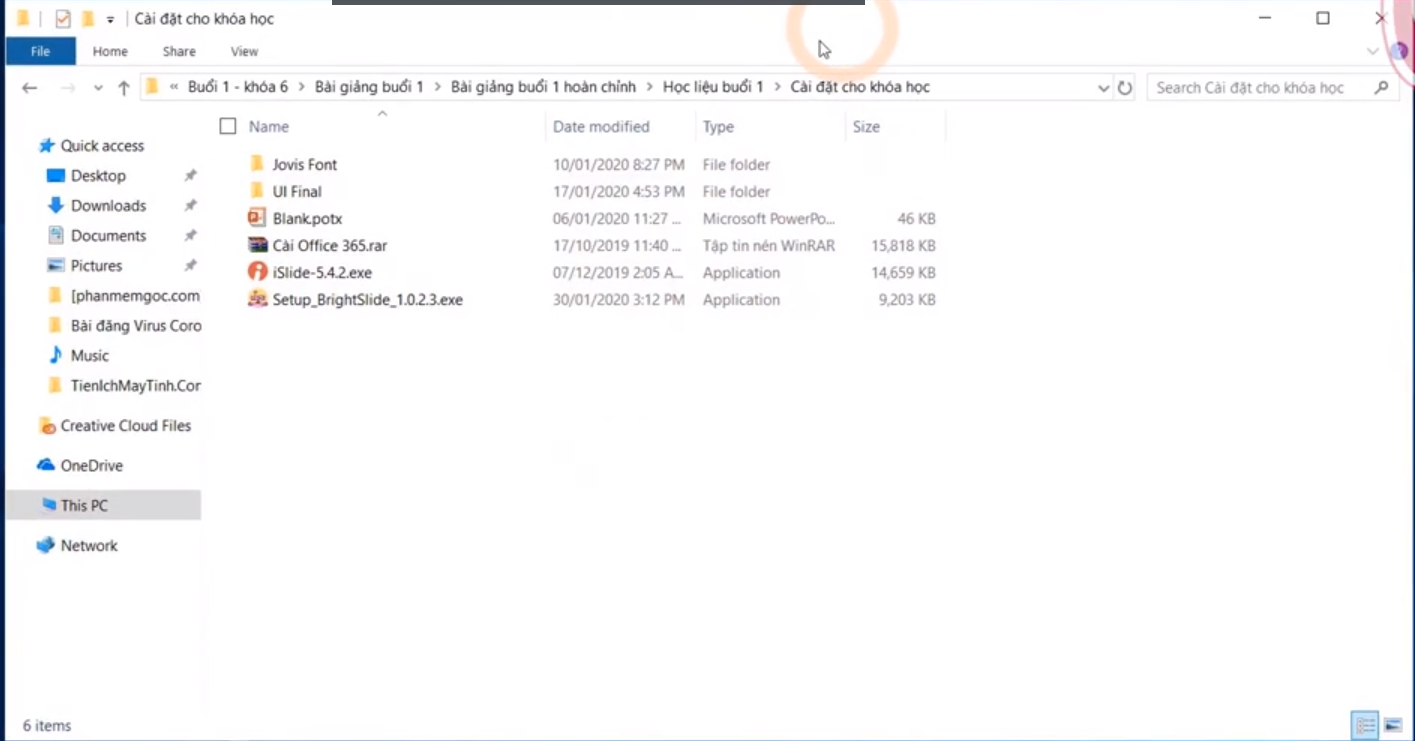Open the Home ribbon tab

(110, 51)
